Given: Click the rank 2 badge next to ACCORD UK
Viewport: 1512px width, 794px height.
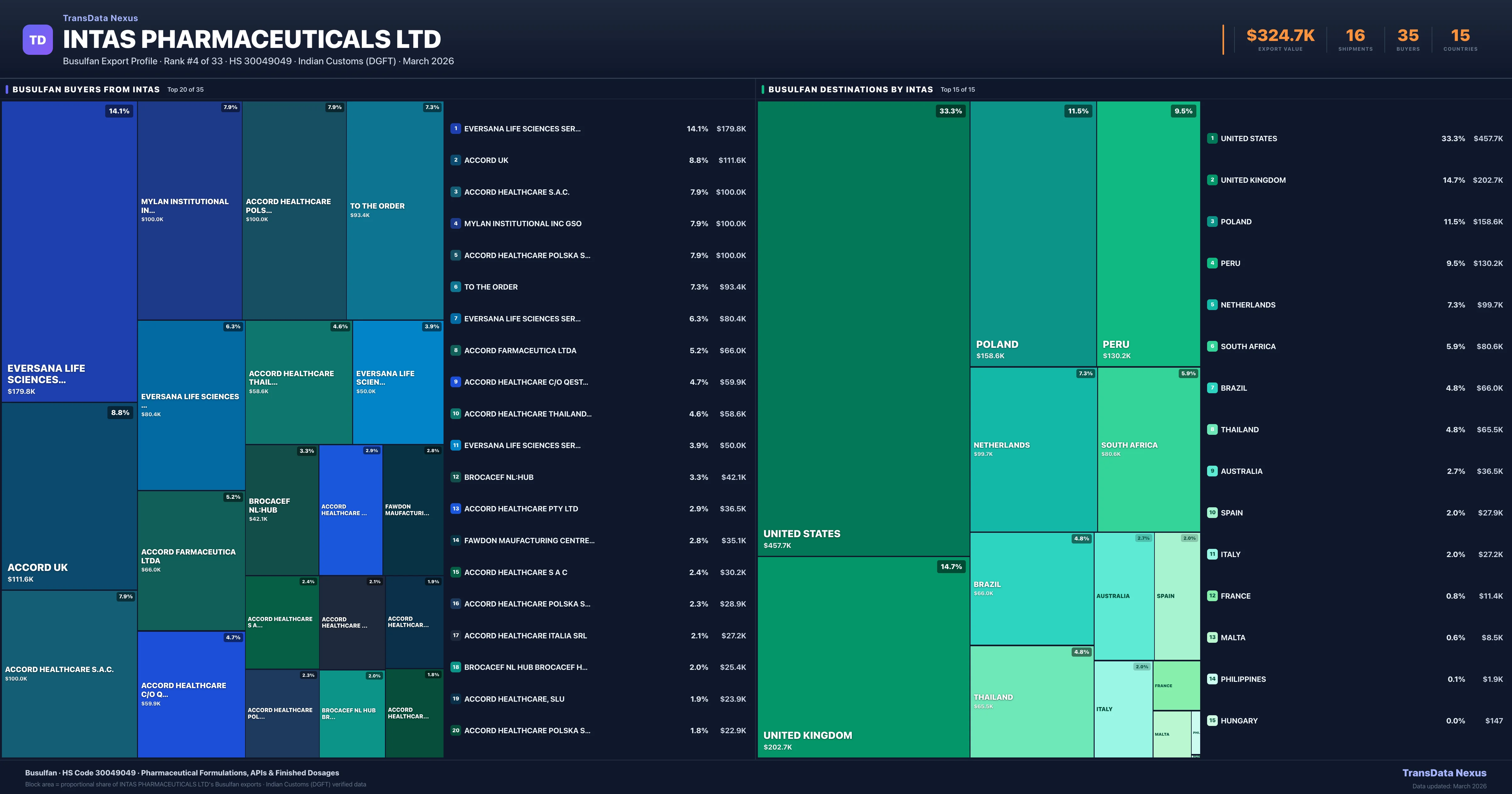Looking at the screenshot, I should click(456, 160).
